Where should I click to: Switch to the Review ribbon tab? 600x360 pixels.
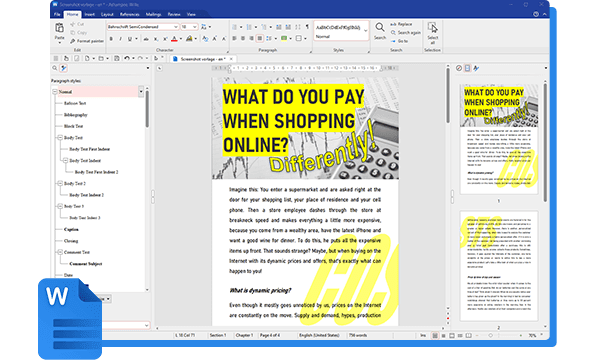[174, 14]
